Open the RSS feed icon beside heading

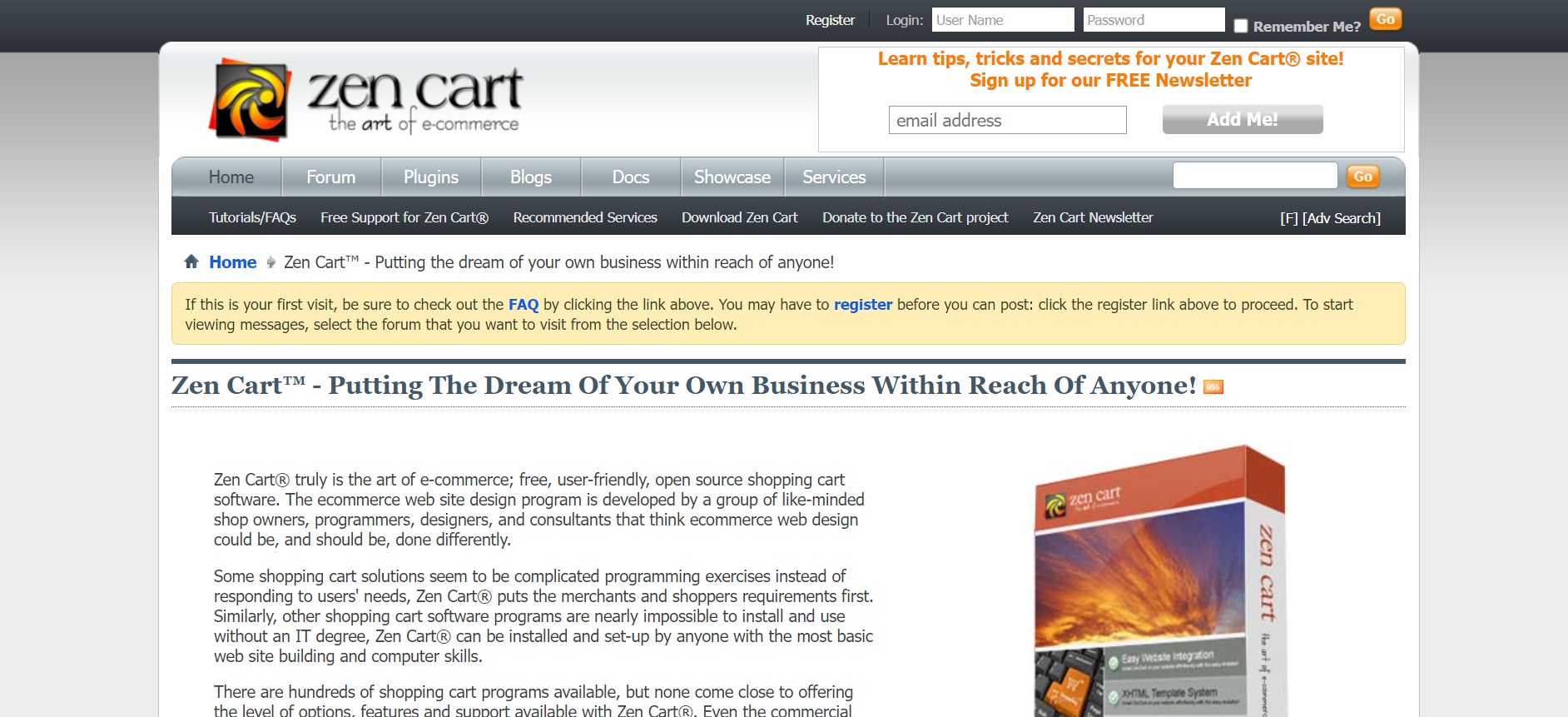[x=1213, y=386]
